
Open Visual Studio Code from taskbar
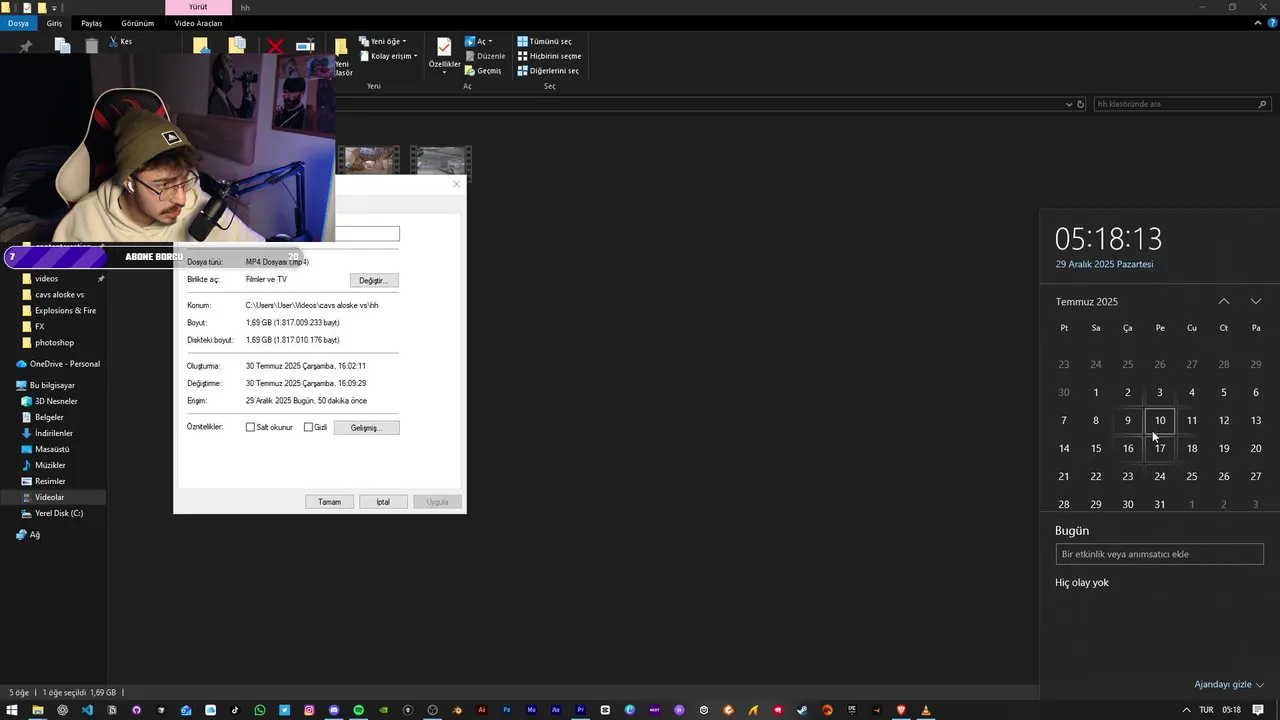pos(87,710)
